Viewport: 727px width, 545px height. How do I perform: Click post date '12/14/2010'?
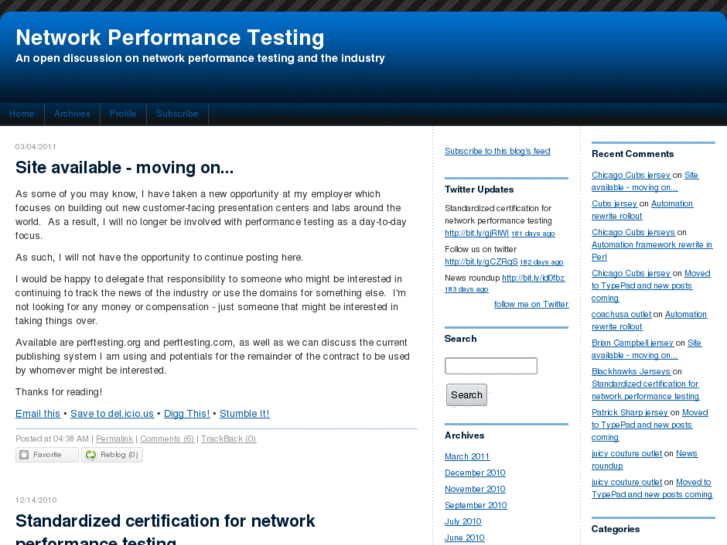(x=36, y=500)
